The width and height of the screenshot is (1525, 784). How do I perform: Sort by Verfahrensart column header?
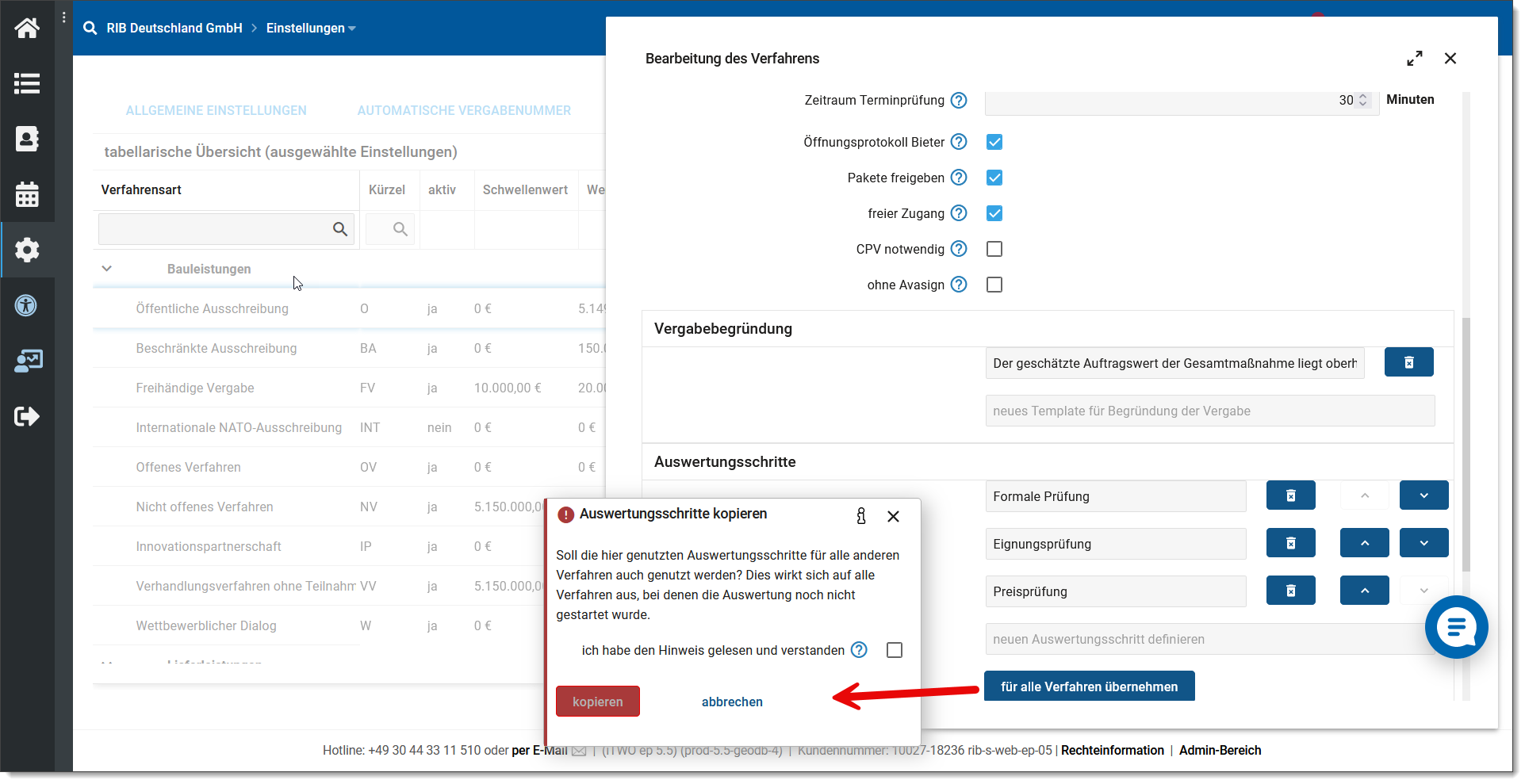(x=141, y=190)
